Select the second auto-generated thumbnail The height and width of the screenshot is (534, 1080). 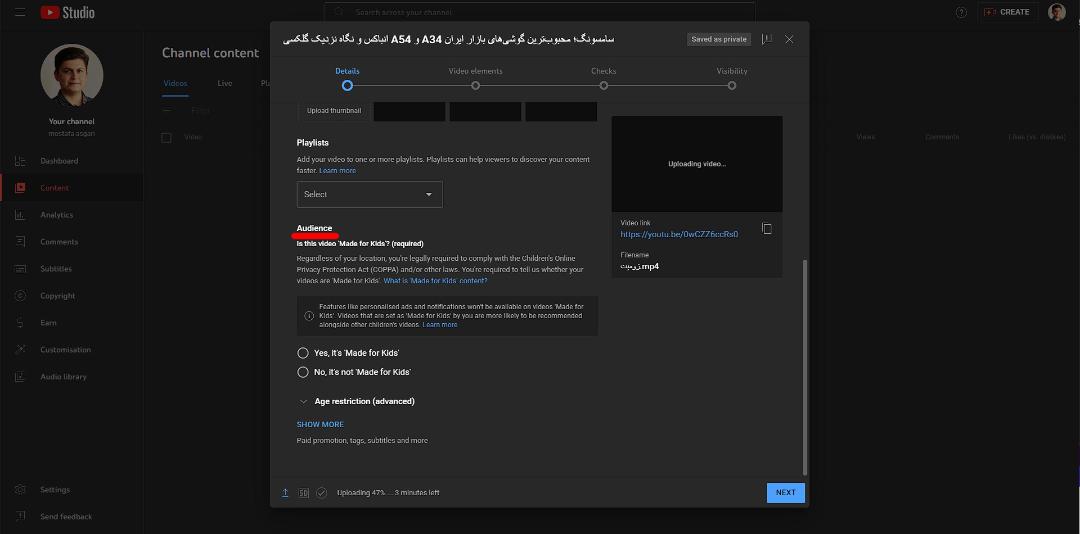[x=485, y=111]
